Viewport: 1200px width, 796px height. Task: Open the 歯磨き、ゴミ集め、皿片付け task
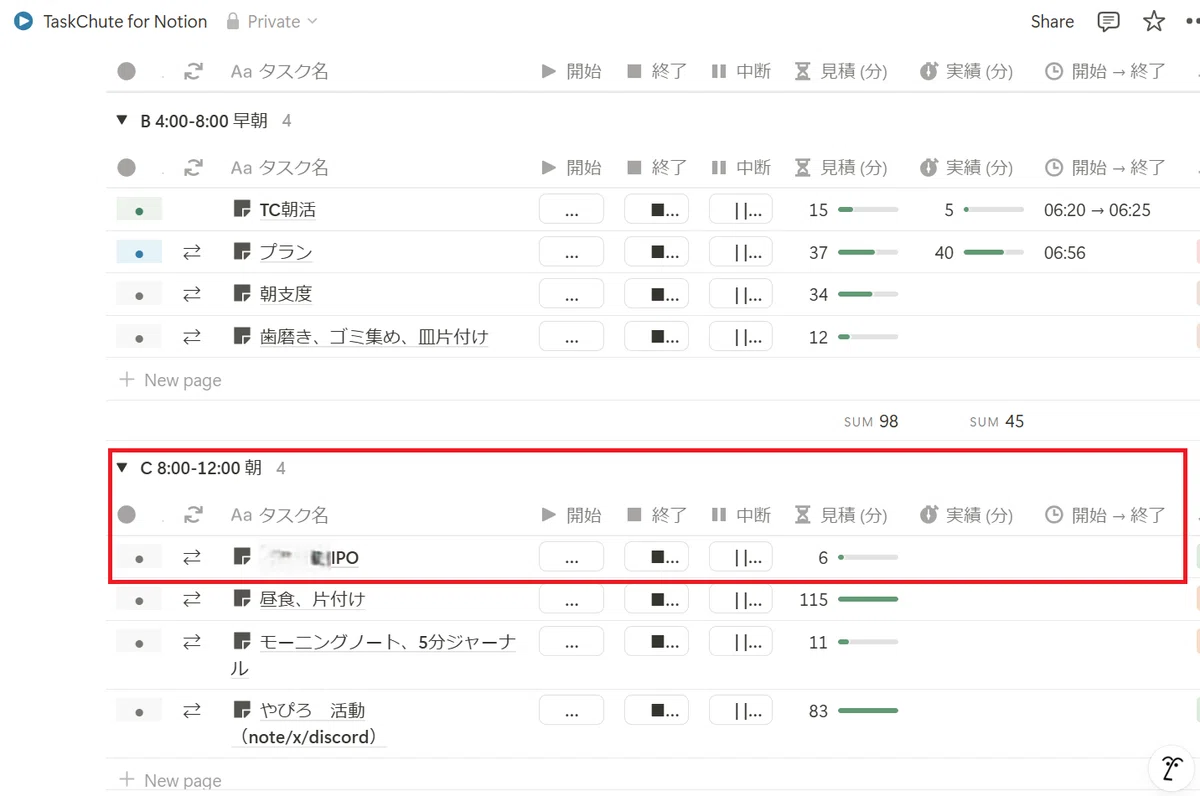(x=374, y=337)
